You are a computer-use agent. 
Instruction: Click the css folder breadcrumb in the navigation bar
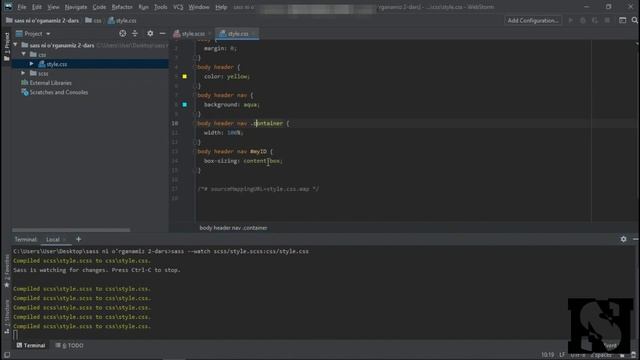(93, 20)
